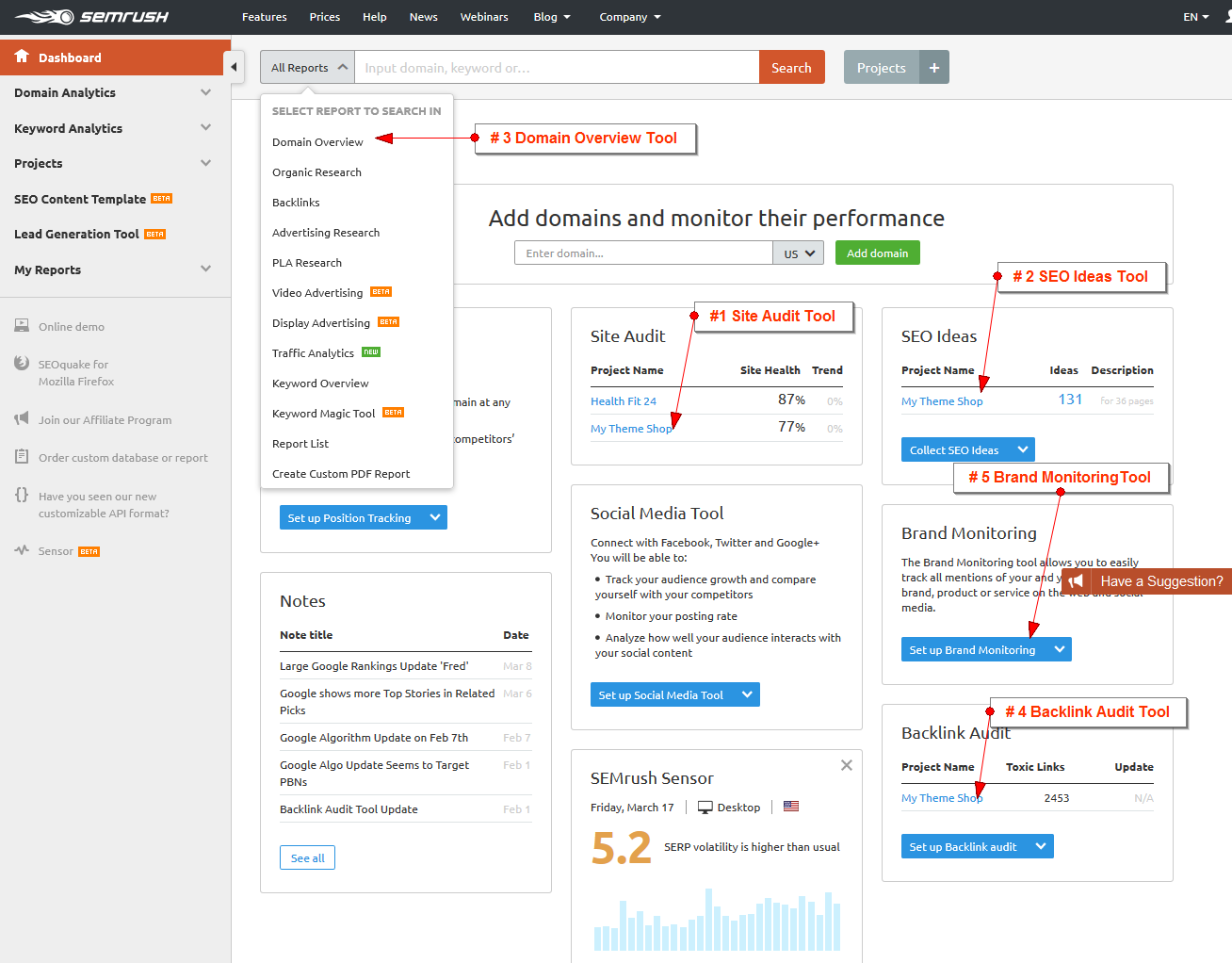
Task: Open Set up Position Tracking dropdown arrow
Action: 434,517
